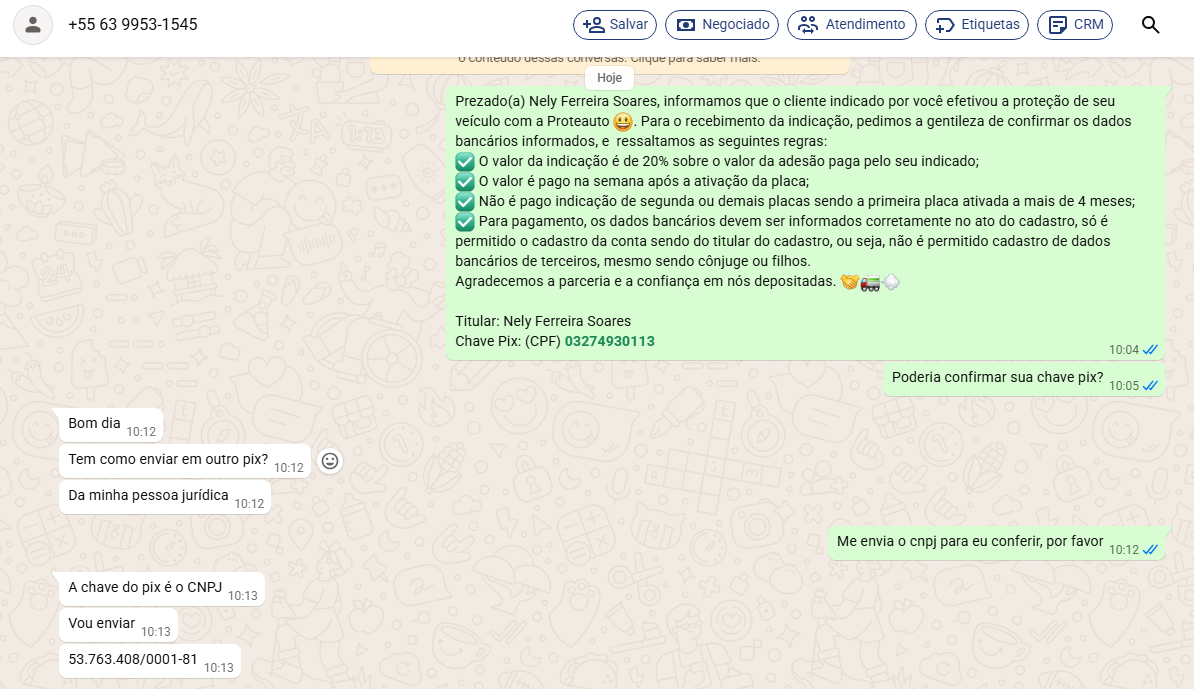Screen dimensions: 1194x689
Task: Open the Negociado option
Action: point(722,25)
